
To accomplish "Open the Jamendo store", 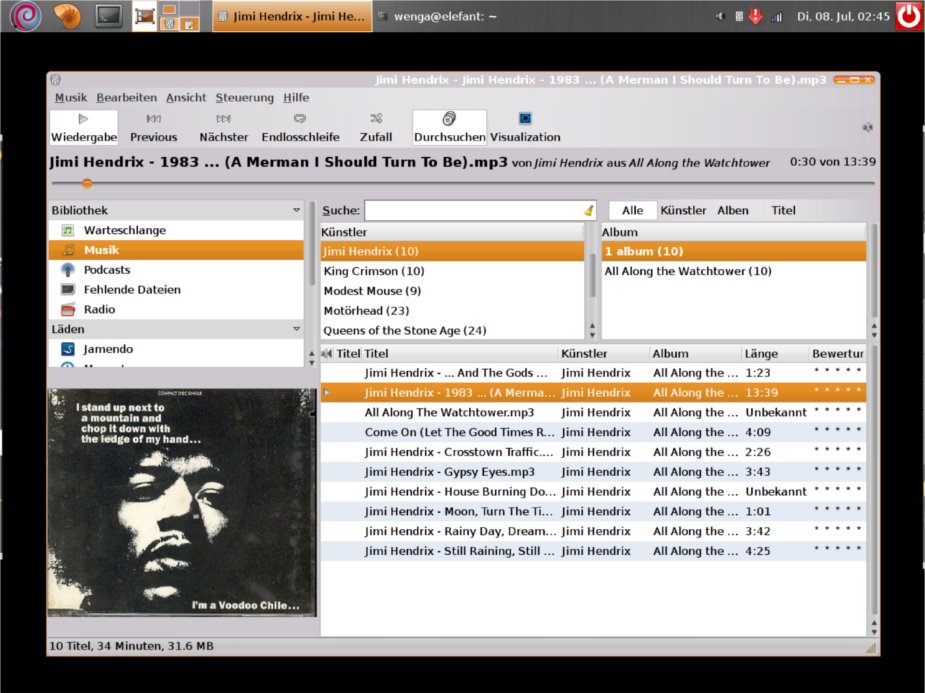I will (x=176, y=349).
